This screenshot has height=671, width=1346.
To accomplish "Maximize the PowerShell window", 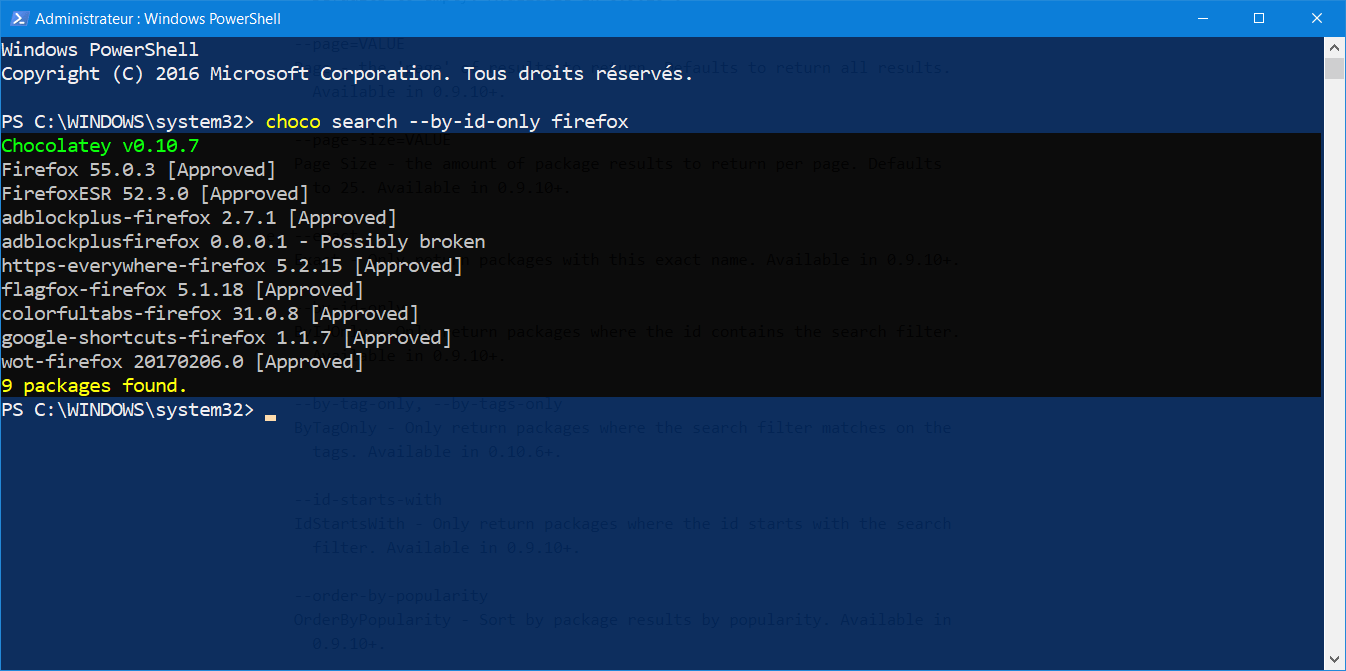I will (x=1259, y=18).
